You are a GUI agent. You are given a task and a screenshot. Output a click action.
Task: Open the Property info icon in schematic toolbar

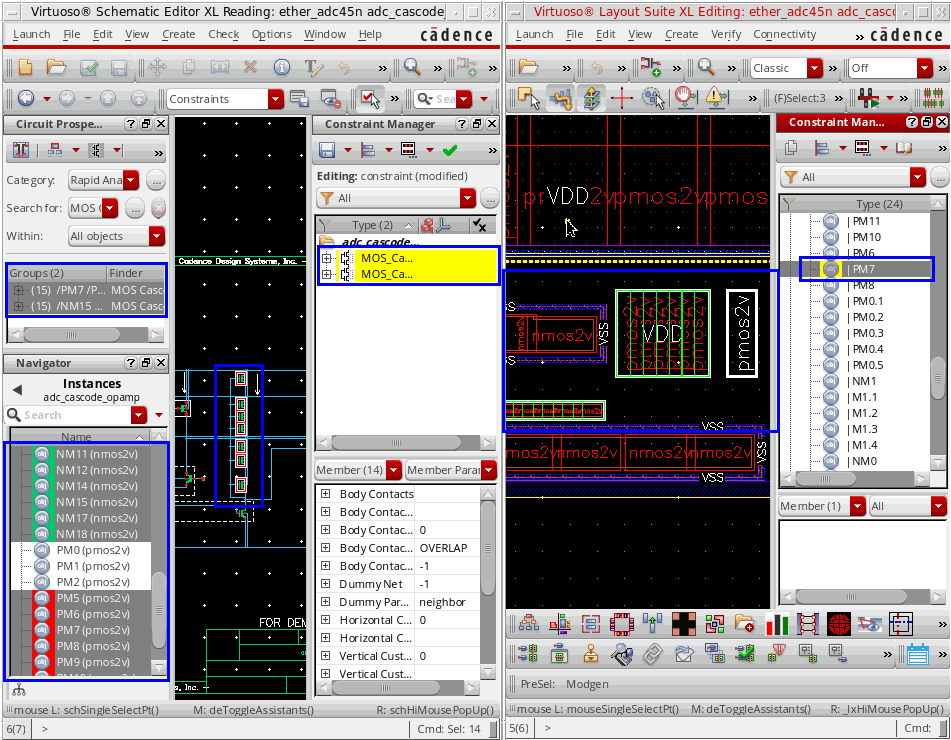coord(282,69)
